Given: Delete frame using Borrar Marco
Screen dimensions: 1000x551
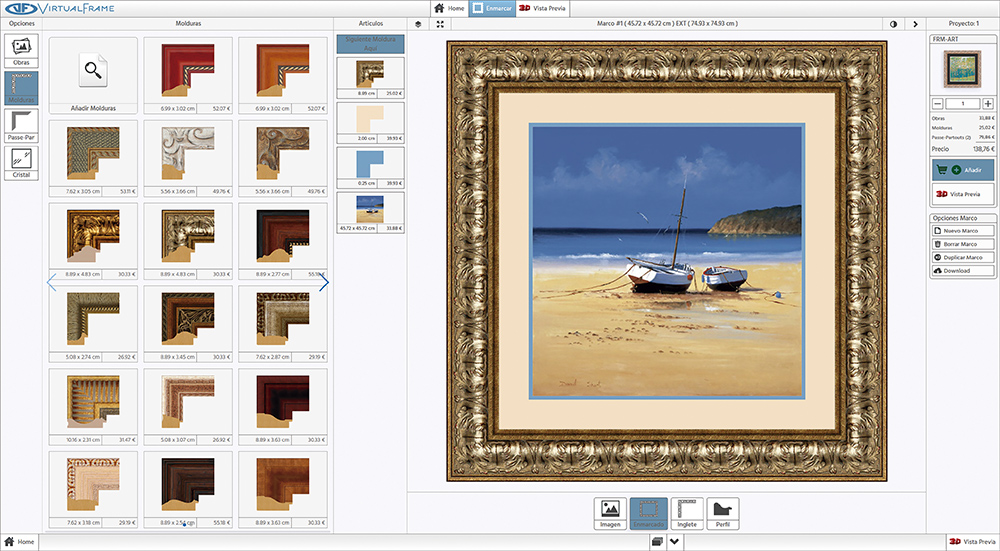Looking at the screenshot, I should 963,244.
